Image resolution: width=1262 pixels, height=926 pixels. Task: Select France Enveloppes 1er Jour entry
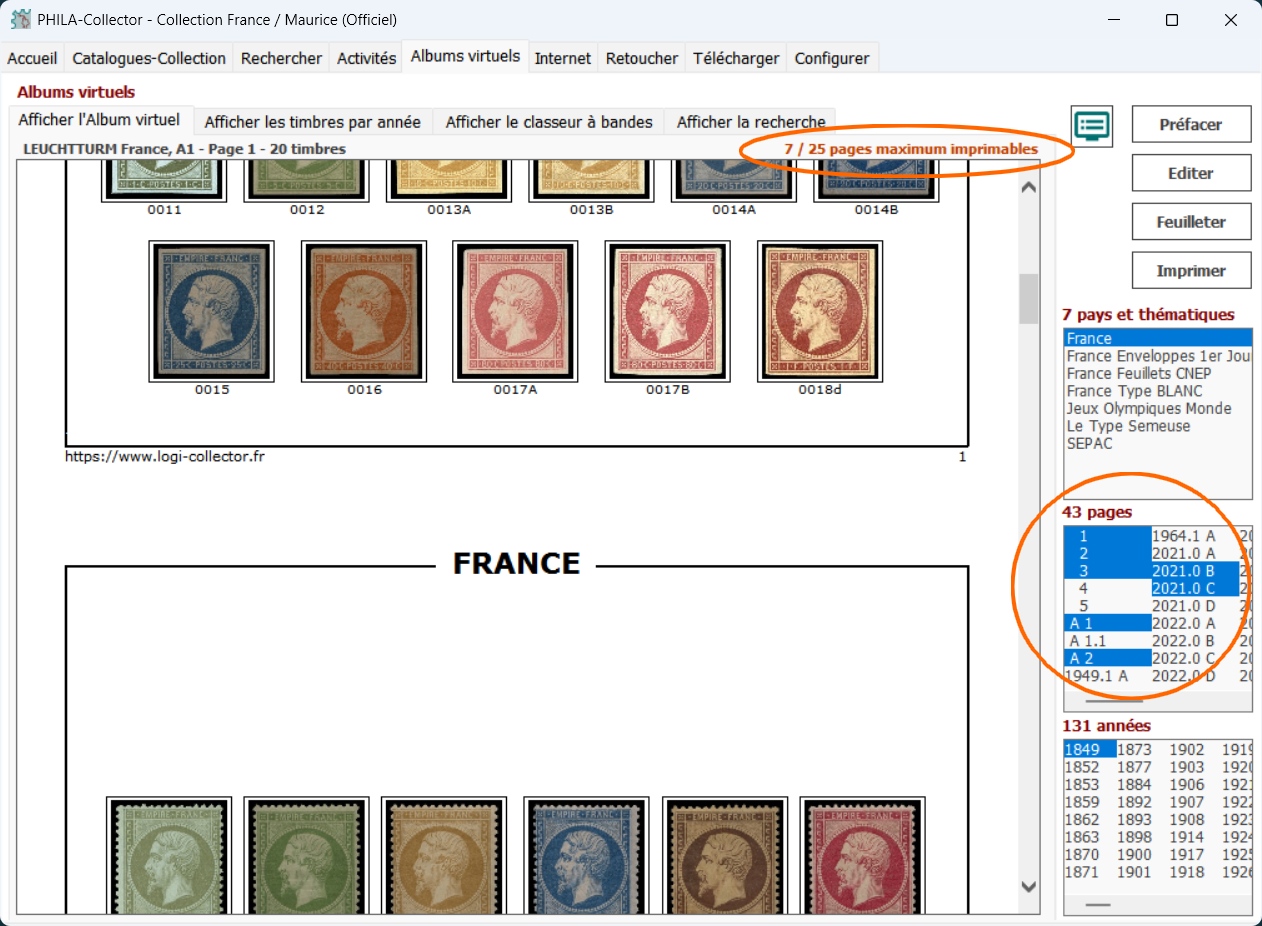pos(1158,356)
